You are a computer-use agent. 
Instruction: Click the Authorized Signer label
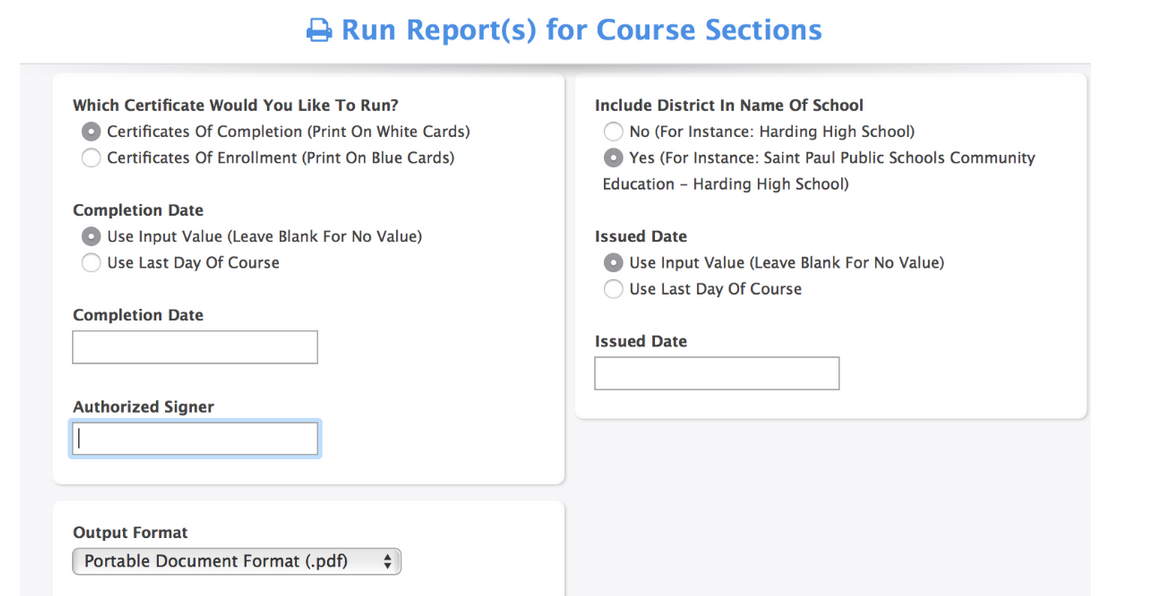[x=143, y=407]
